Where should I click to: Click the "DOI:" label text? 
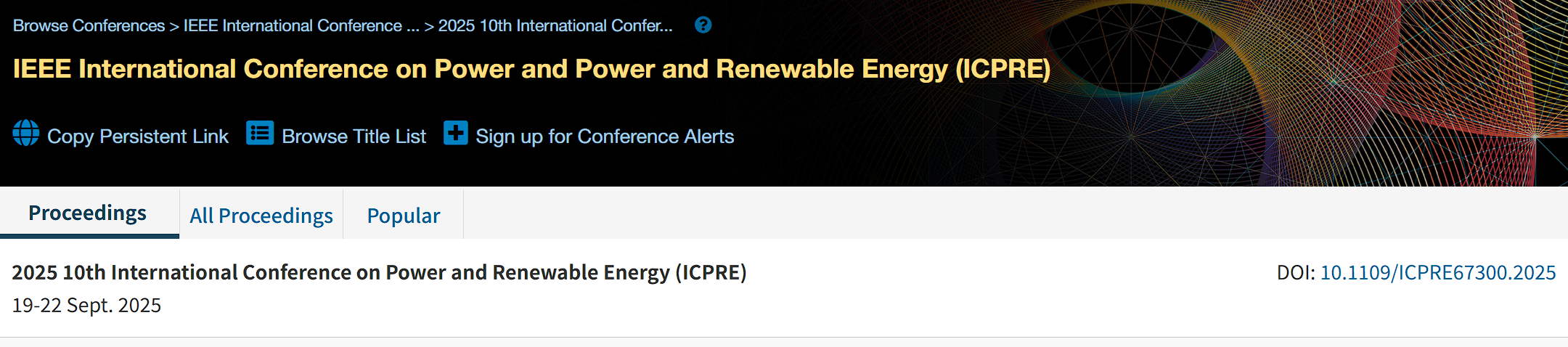[x=1295, y=272]
